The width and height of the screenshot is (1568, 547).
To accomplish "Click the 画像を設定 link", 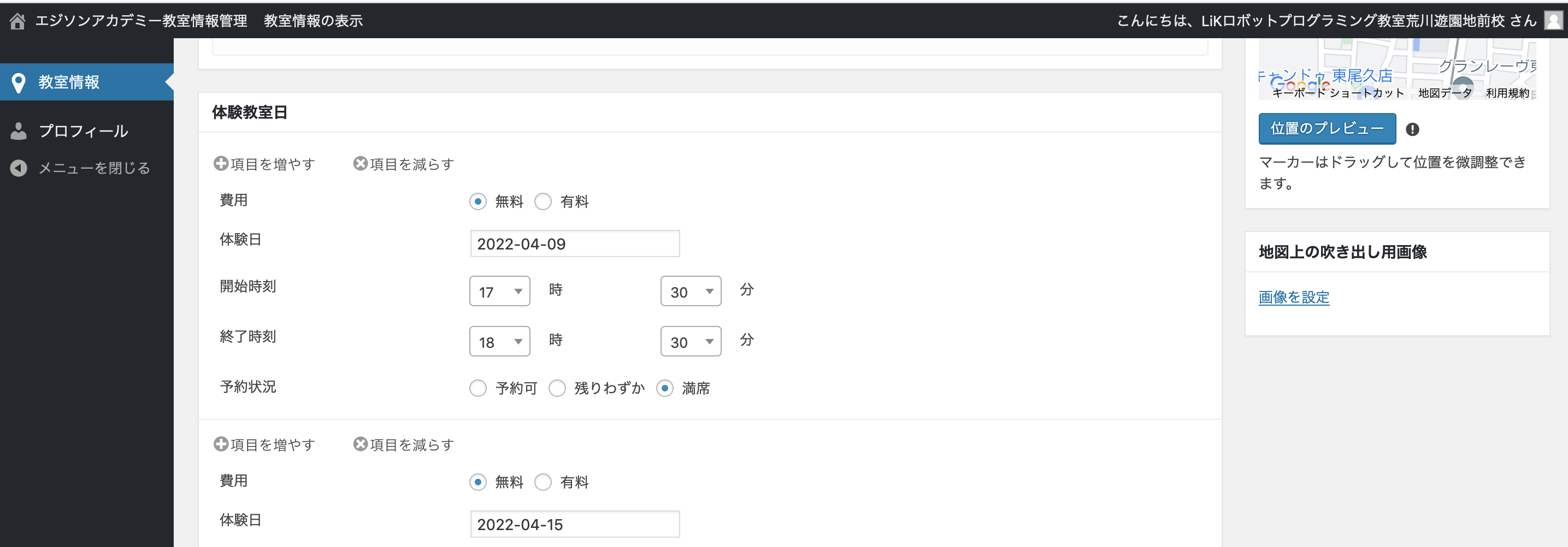I will click(1294, 297).
